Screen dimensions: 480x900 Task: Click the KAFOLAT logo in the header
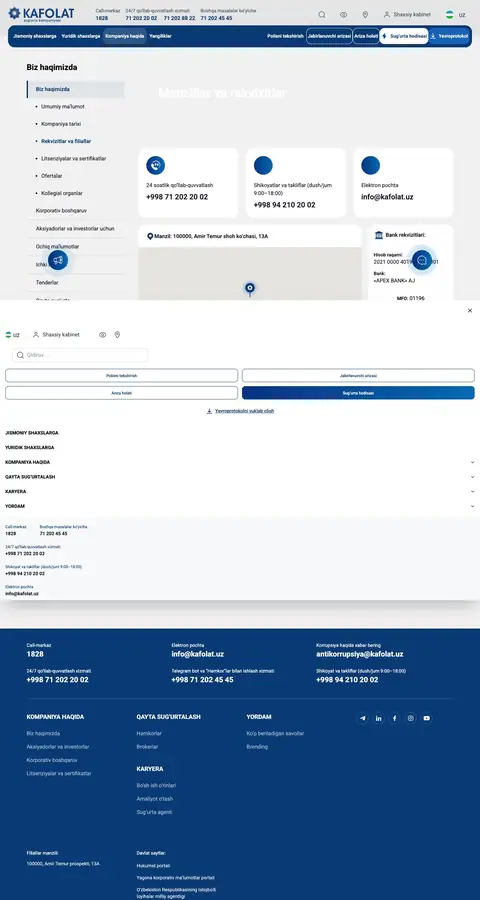click(x=41, y=14)
